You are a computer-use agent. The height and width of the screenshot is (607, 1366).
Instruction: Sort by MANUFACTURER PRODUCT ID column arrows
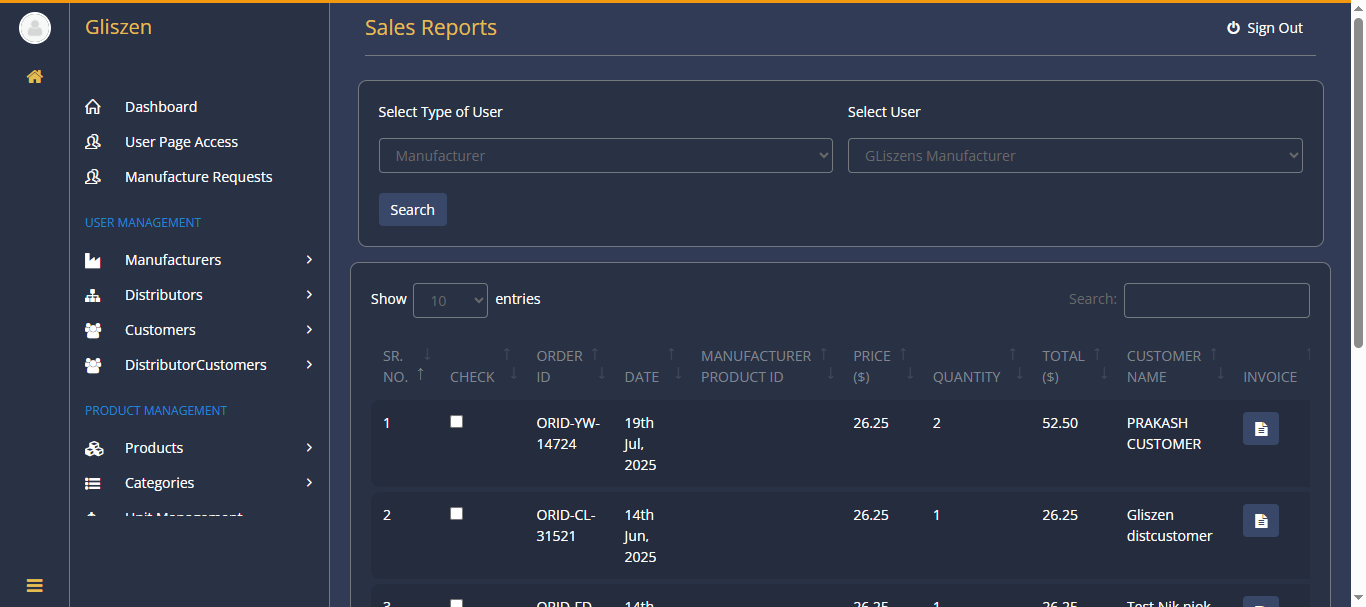827,364
